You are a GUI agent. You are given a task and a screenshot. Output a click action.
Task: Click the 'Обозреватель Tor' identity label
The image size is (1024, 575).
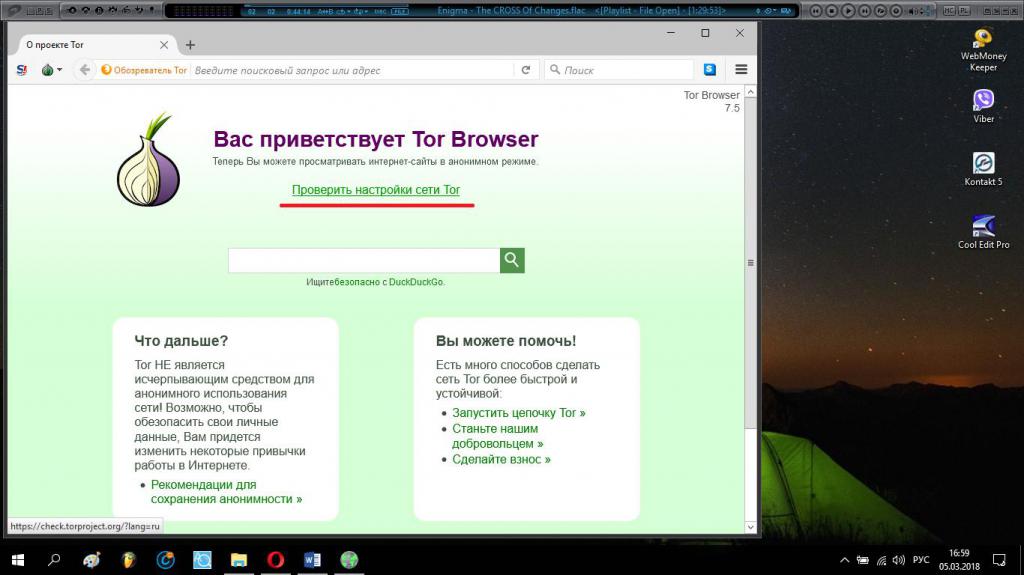point(144,70)
